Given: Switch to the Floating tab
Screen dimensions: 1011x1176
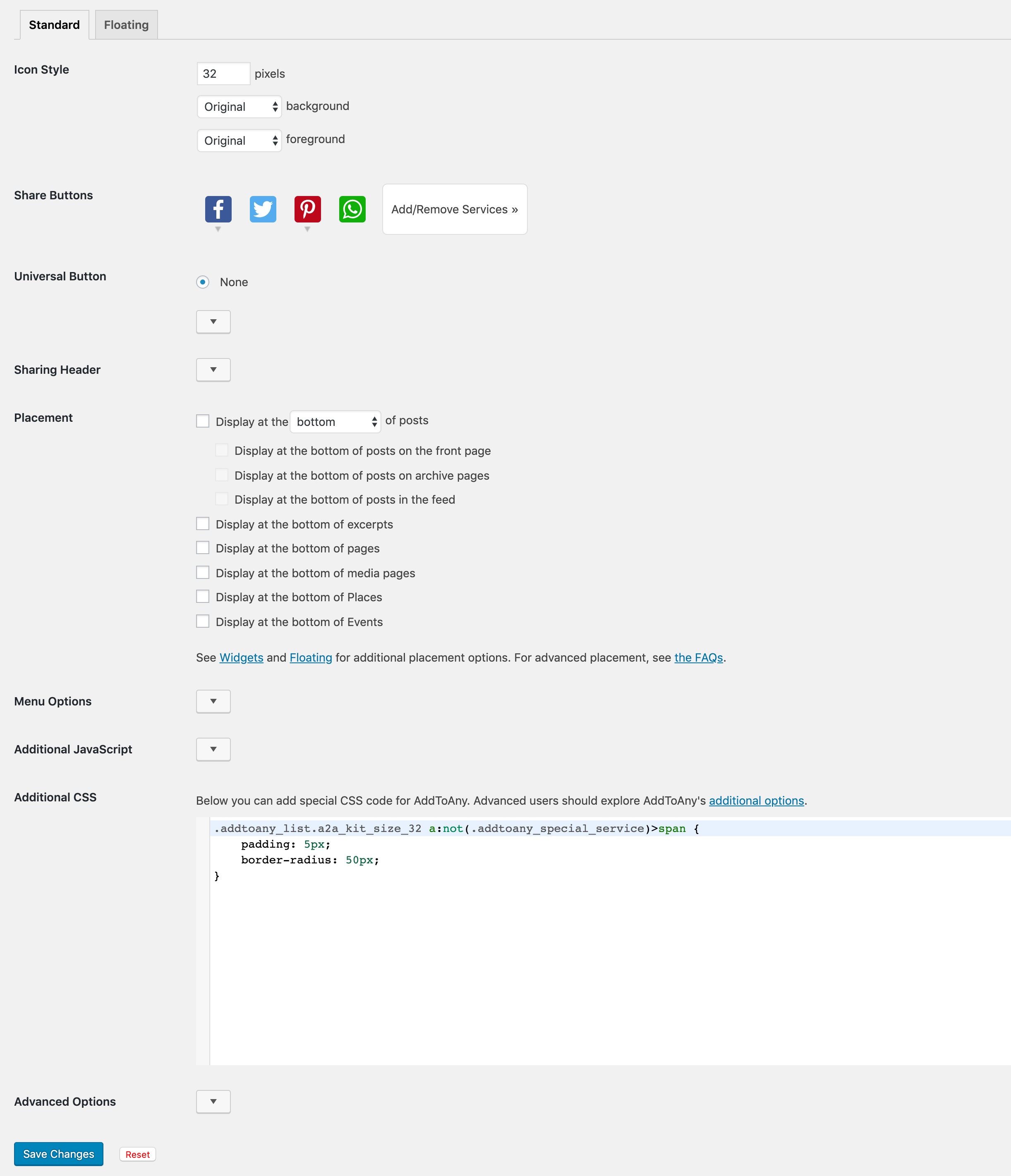Looking at the screenshot, I should 126,25.
